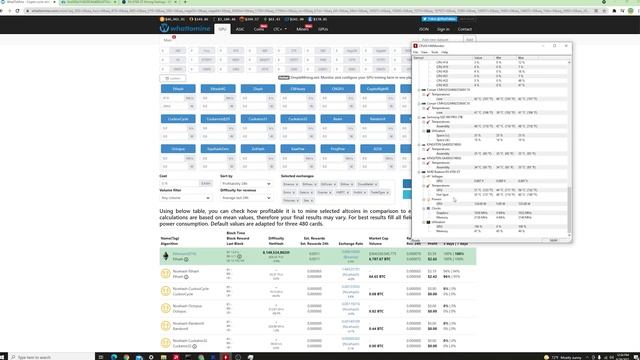The width and height of the screenshot is (640, 360).
Task: Open the Volume filter dropdown
Action: (185, 198)
